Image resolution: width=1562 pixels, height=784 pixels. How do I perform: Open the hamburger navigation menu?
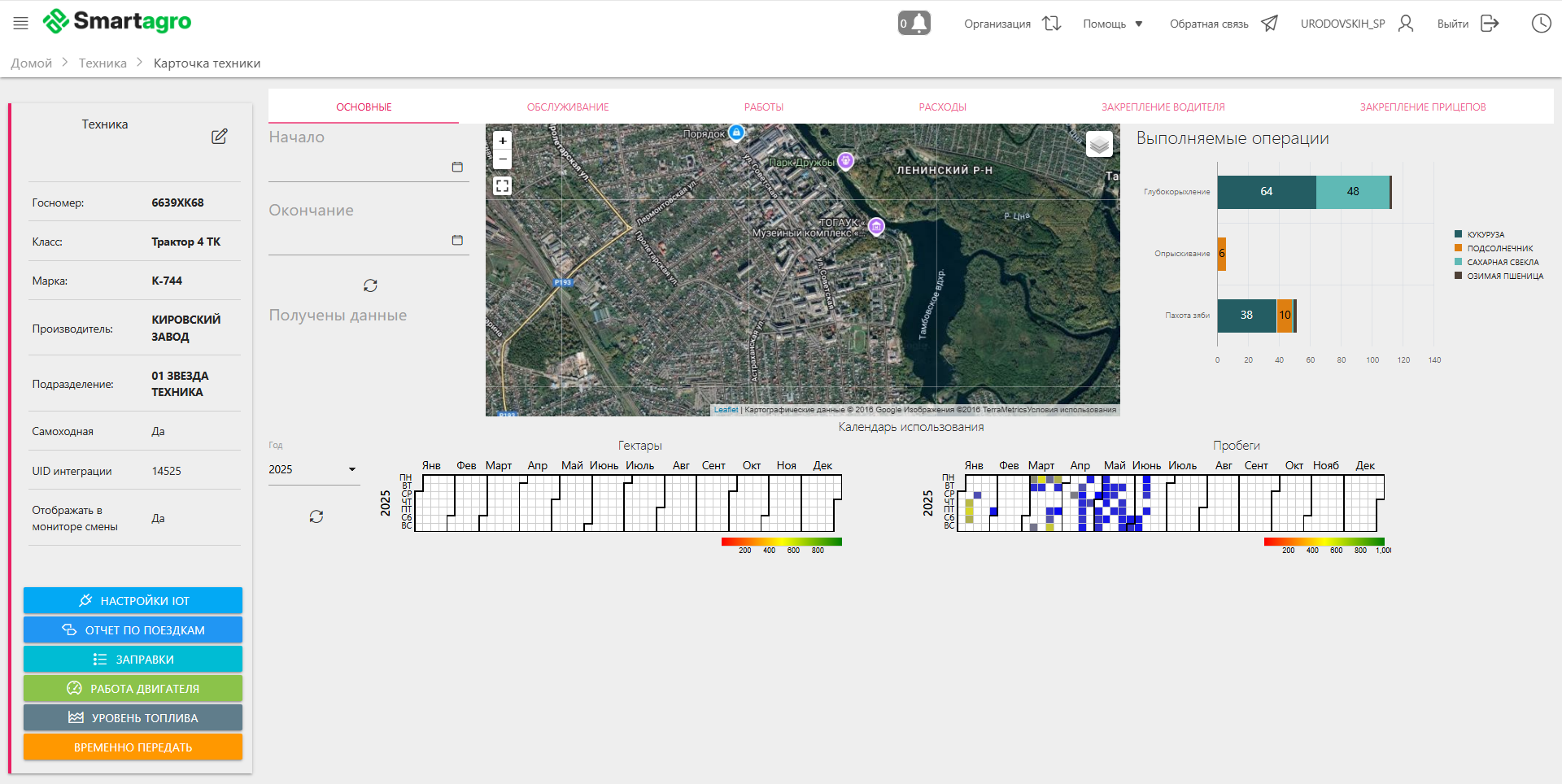pos(20,24)
